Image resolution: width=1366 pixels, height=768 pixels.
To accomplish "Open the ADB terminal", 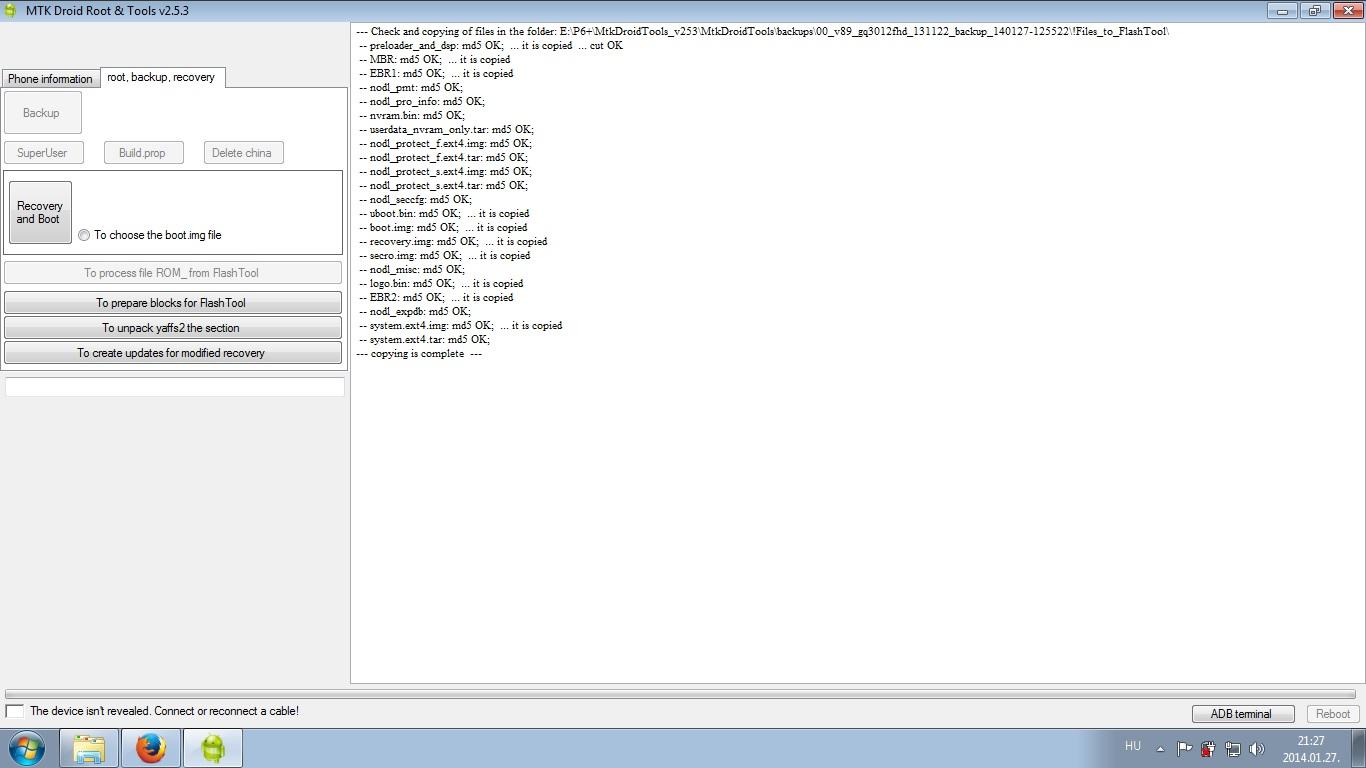I will [1243, 714].
